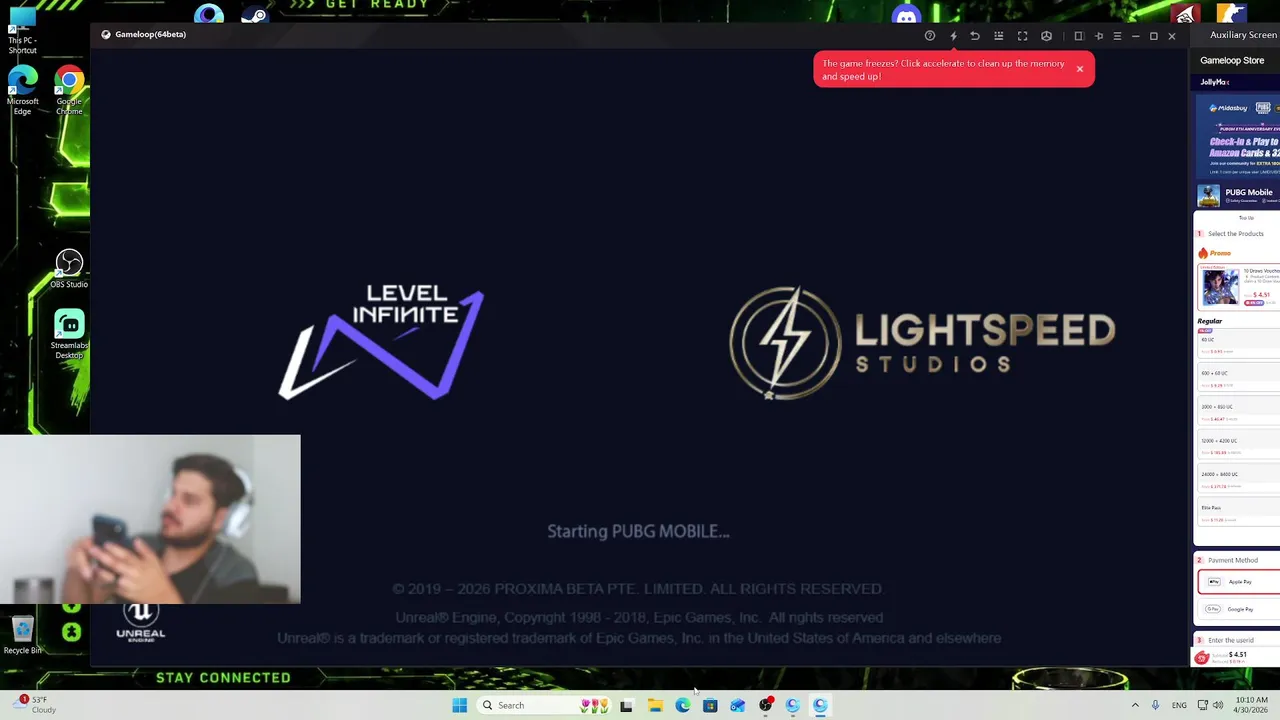This screenshot has width=1280, height=720.
Task: Open the OBS Studio desktop shortcut
Action: [x=69, y=270]
